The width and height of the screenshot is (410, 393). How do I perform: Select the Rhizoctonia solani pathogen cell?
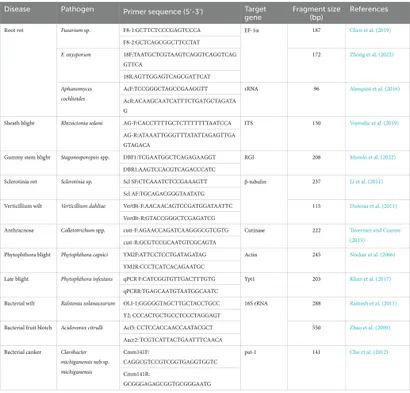pyautogui.click(x=82, y=123)
